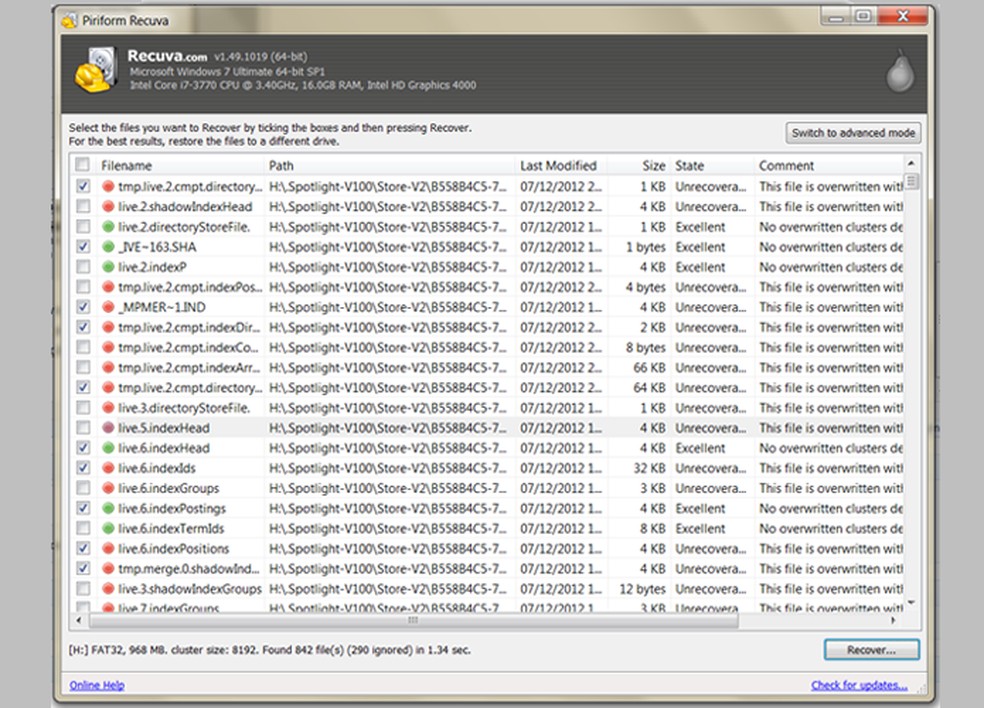The width and height of the screenshot is (984, 708).
Task: Click the red status dot for _MPMER~1.IND
Action: tap(108, 307)
